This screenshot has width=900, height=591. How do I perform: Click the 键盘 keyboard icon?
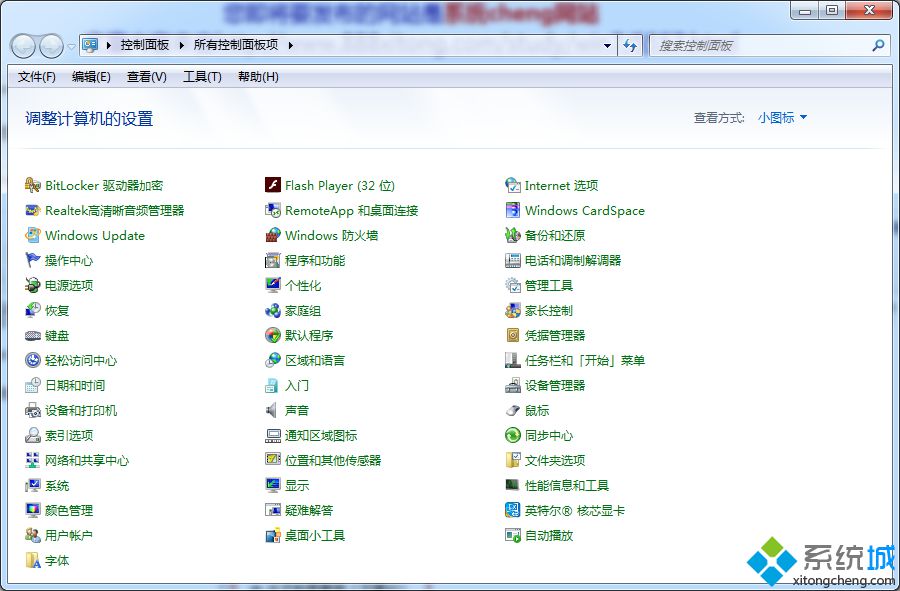pyautogui.click(x=33, y=336)
